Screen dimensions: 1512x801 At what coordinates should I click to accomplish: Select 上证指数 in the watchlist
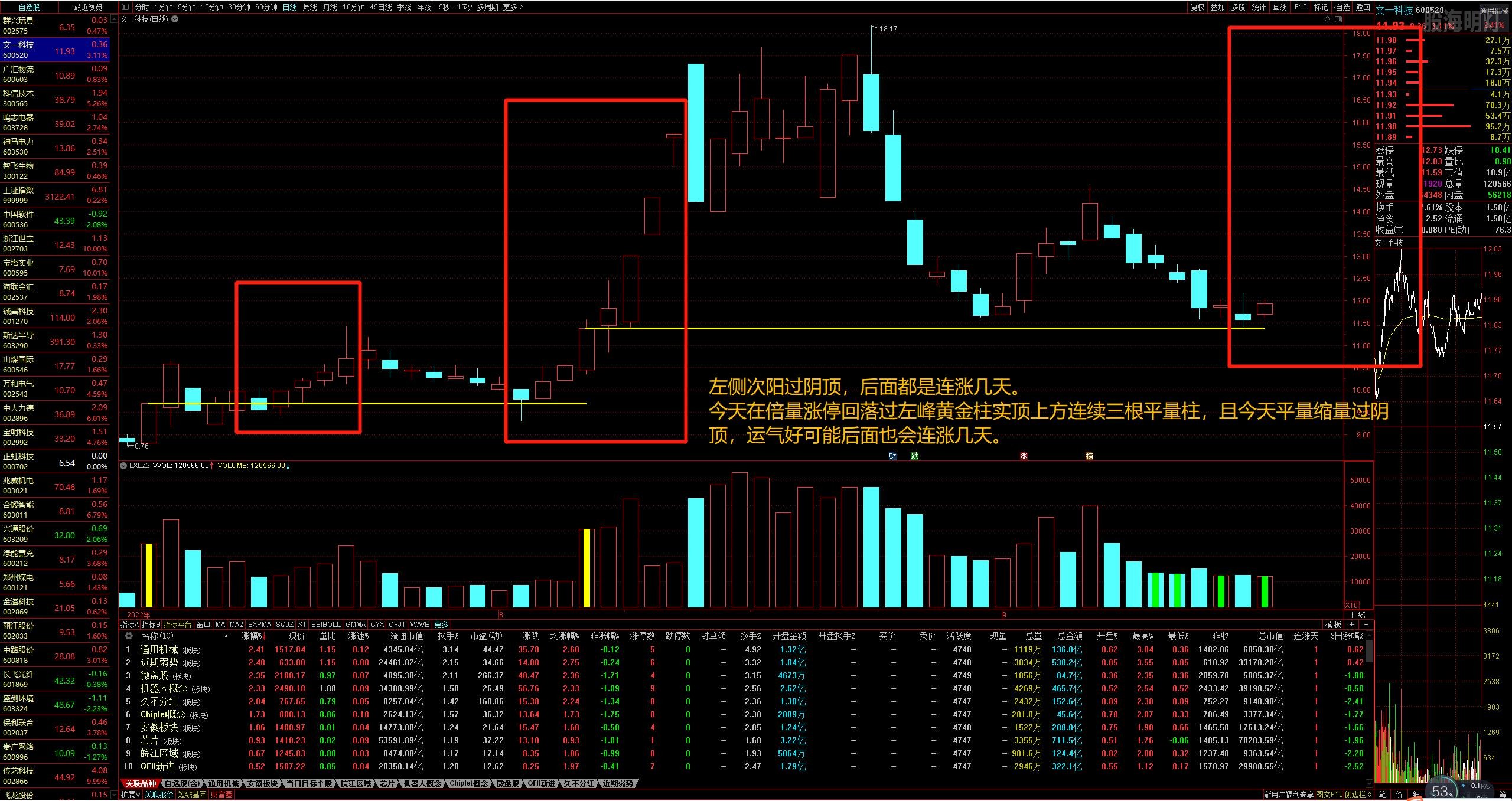pos(56,195)
